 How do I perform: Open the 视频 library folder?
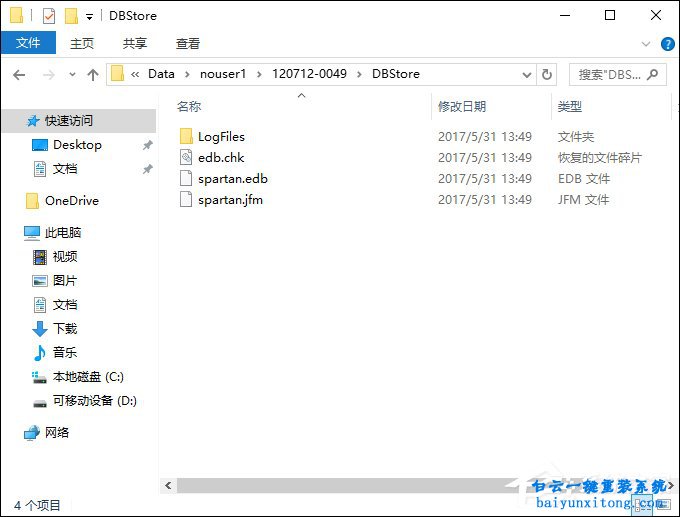tap(65, 257)
